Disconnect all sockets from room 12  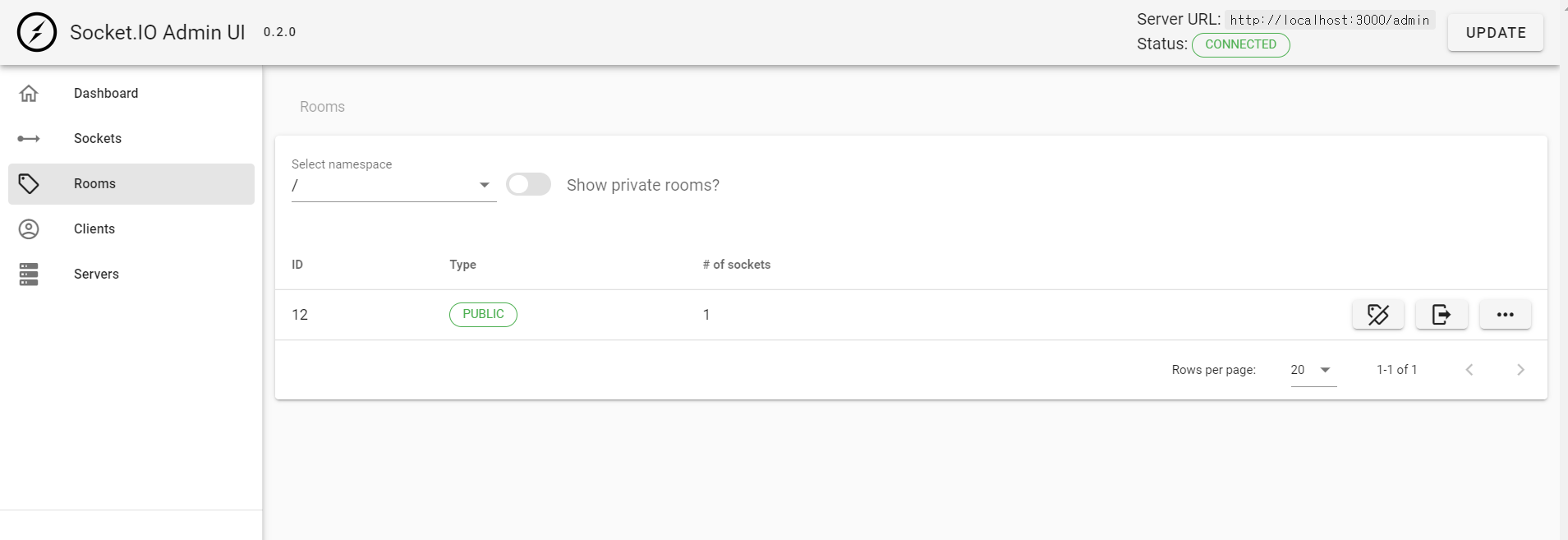point(1442,315)
